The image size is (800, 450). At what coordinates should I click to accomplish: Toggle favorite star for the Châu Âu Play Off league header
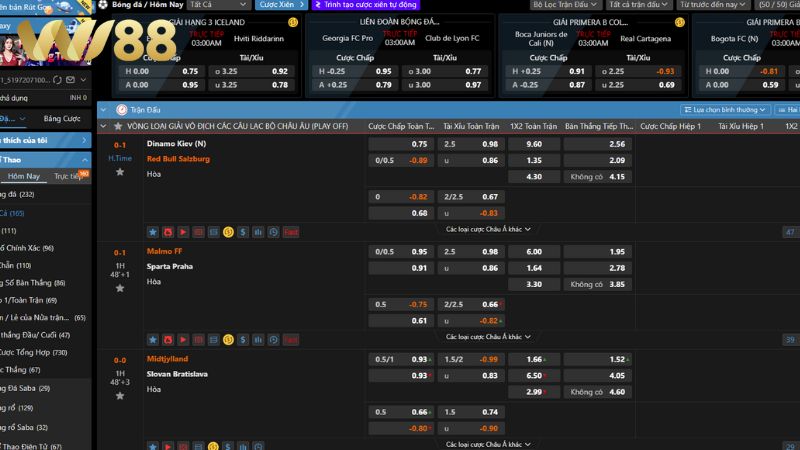[118, 126]
